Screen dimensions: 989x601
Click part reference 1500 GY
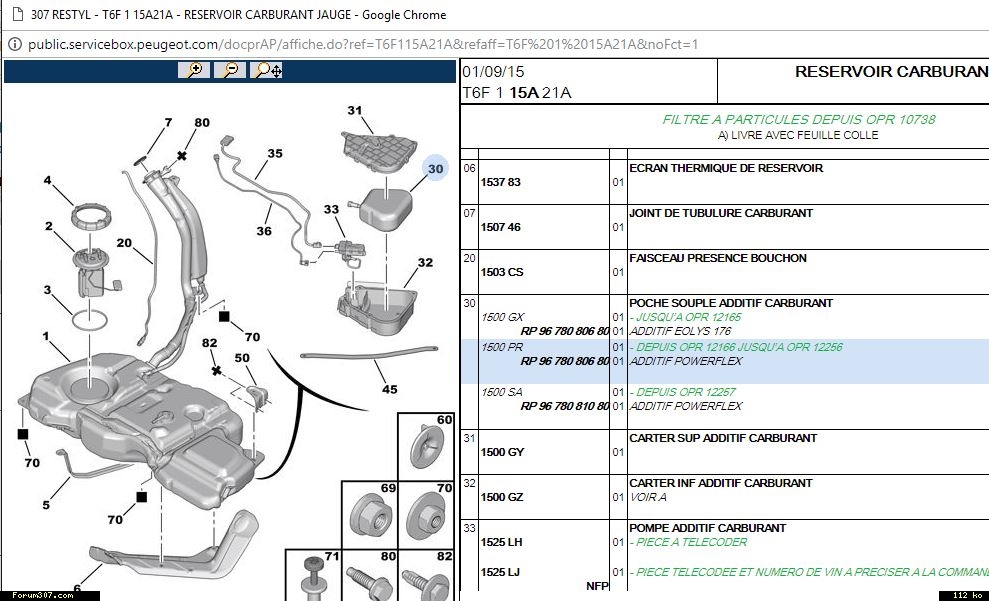(502, 453)
